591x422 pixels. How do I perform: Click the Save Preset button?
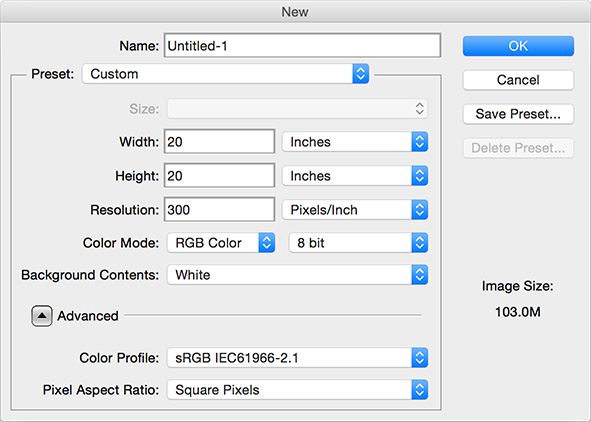[x=518, y=114]
